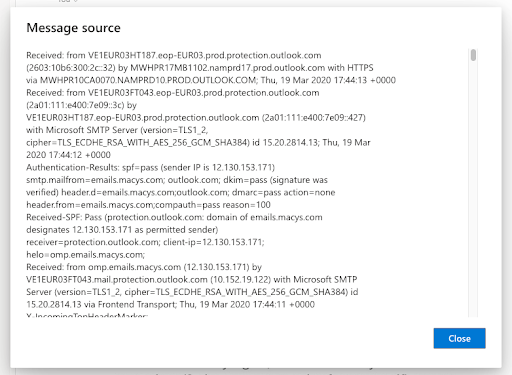Click the "smtp.mailfrom=emails.macys.com" line
The width and height of the screenshot is (512, 375).
click(x=177, y=180)
